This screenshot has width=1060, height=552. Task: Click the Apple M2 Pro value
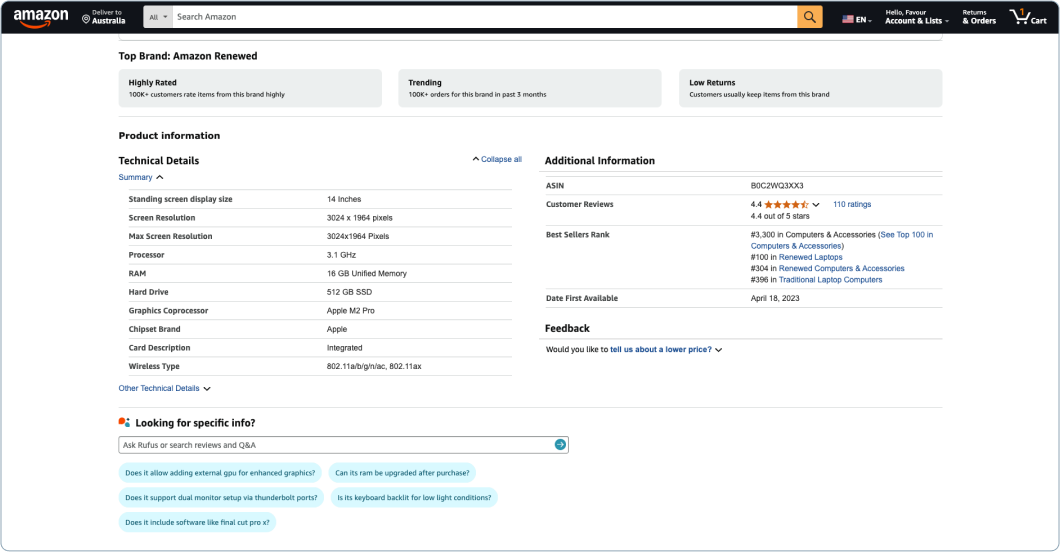tap(350, 311)
